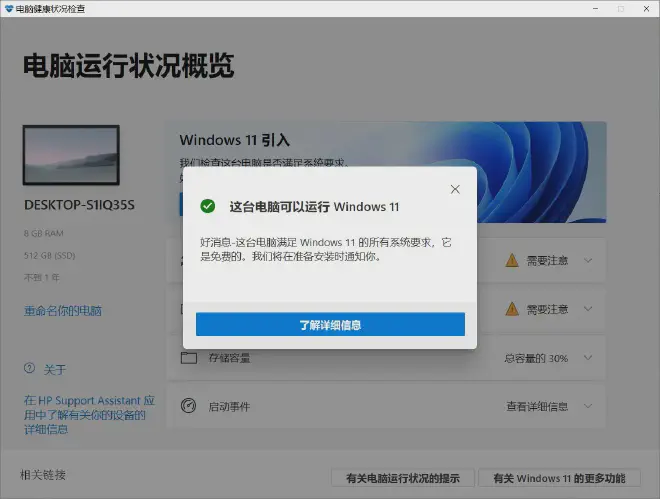This screenshot has width=660, height=499.
Task: Click the desktop wallpaper thumbnail
Action: pos(71,155)
